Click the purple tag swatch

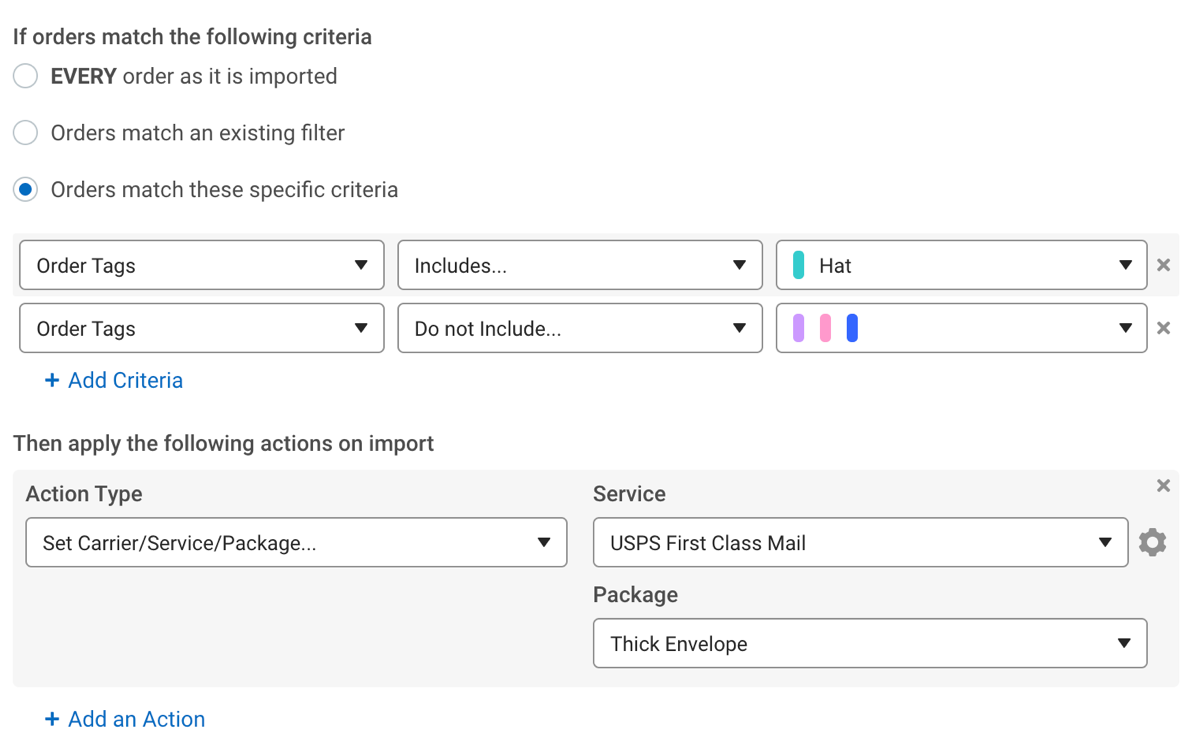pyautogui.click(x=797, y=327)
